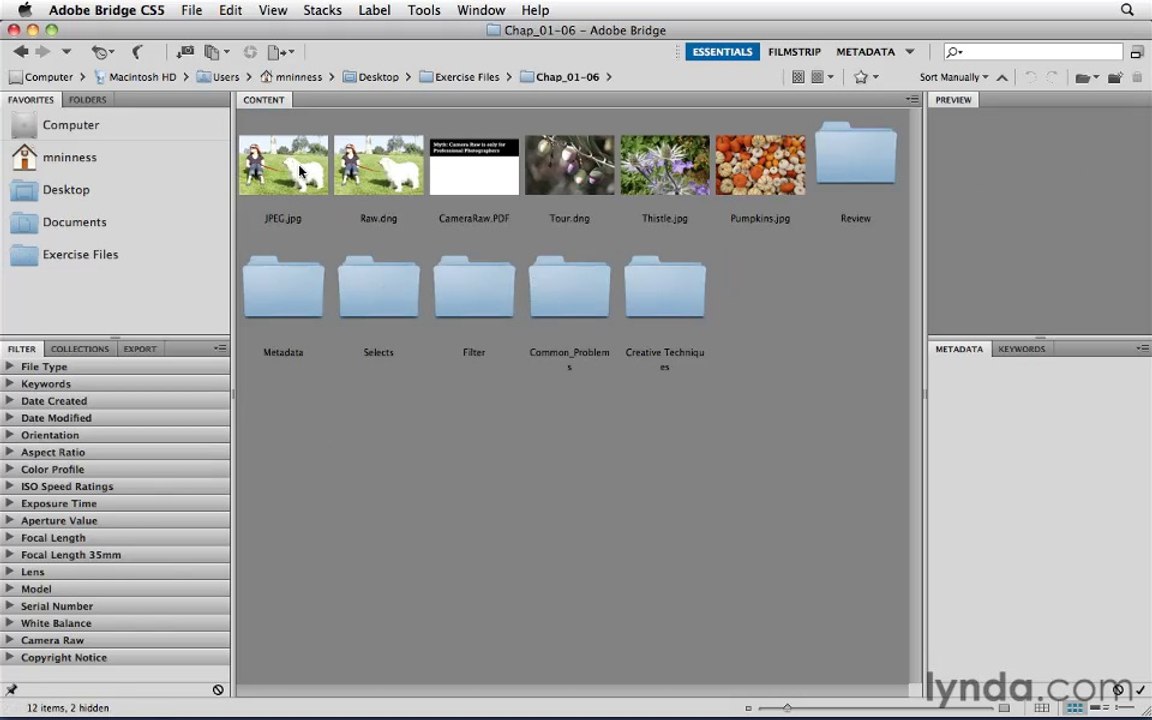Select the Collections tab
Image resolution: width=1152 pixels, height=720 pixels.
(79, 349)
